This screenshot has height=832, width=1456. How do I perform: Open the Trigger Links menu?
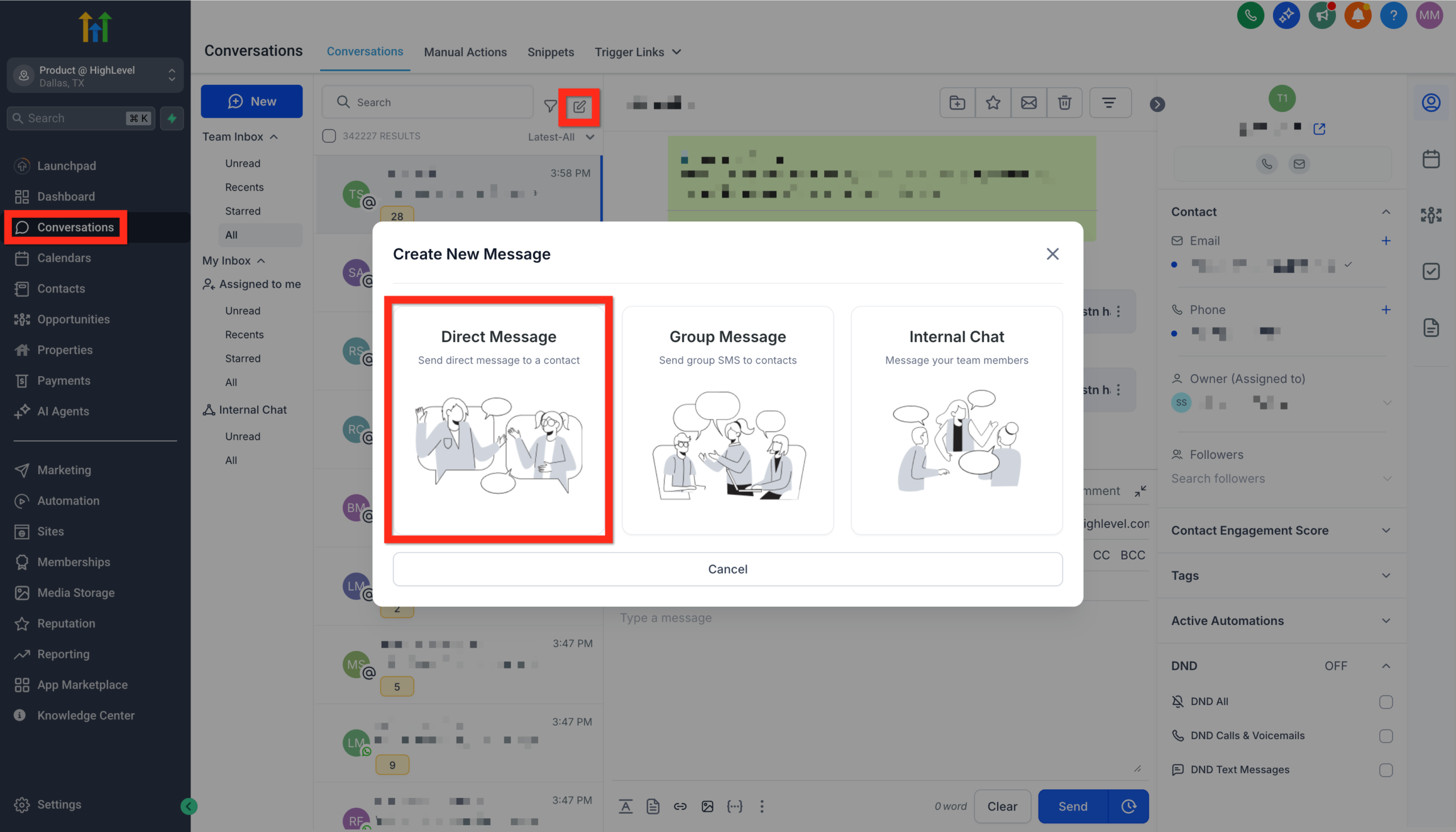coord(637,51)
